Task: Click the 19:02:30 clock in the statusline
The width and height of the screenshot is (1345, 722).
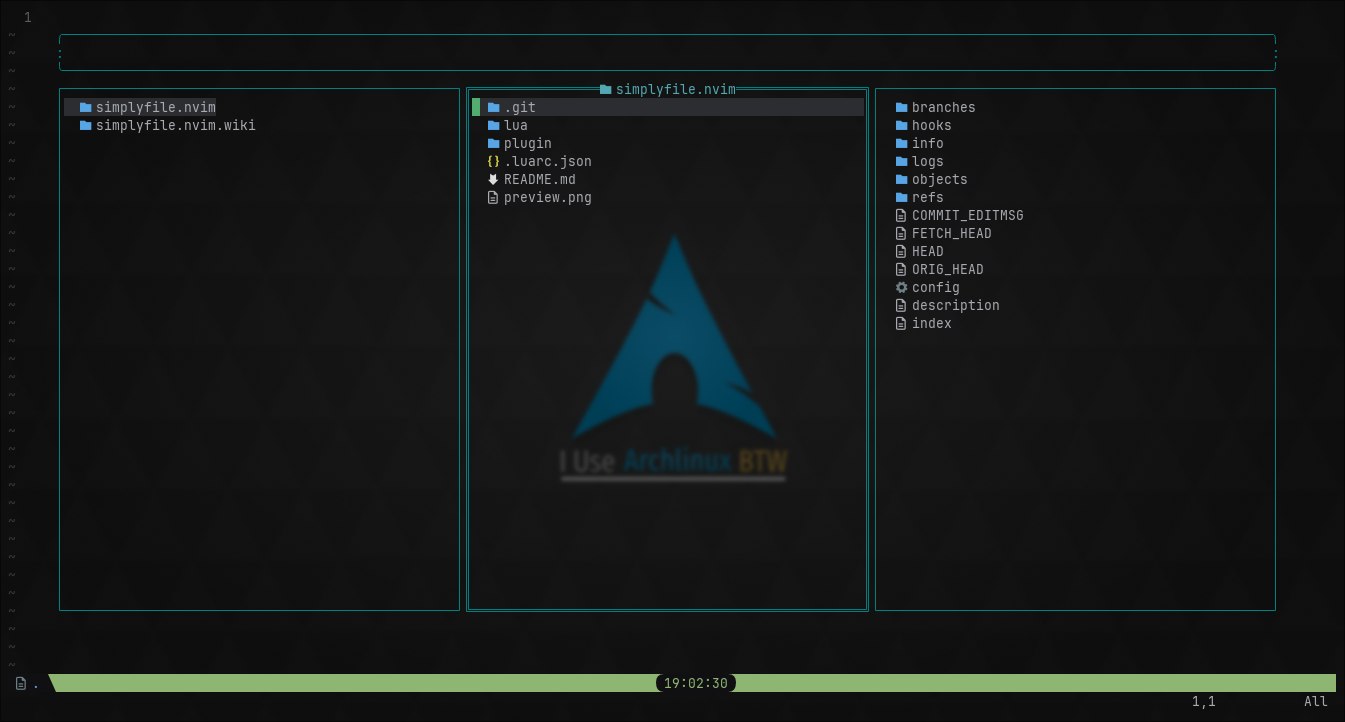Action: tap(696, 683)
